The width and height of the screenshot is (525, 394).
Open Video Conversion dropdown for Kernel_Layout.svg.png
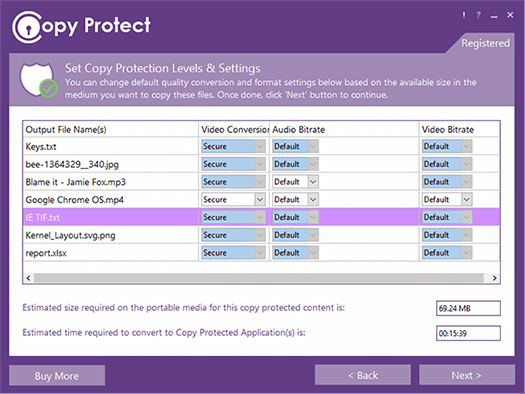pyautogui.click(x=233, y=235)
